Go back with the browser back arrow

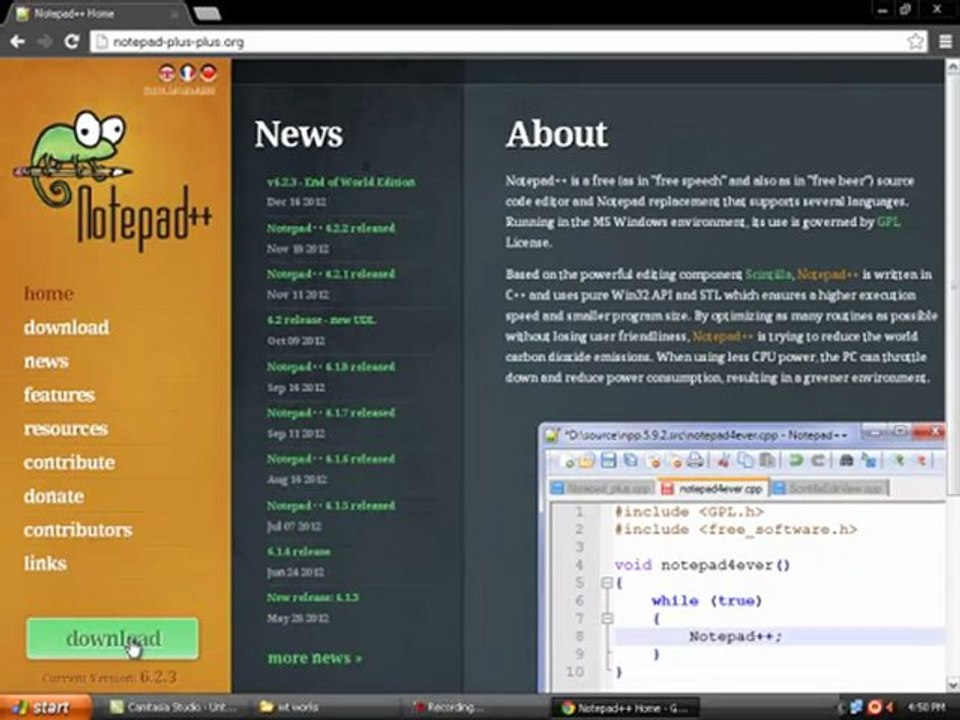click(x=18, y=42)
